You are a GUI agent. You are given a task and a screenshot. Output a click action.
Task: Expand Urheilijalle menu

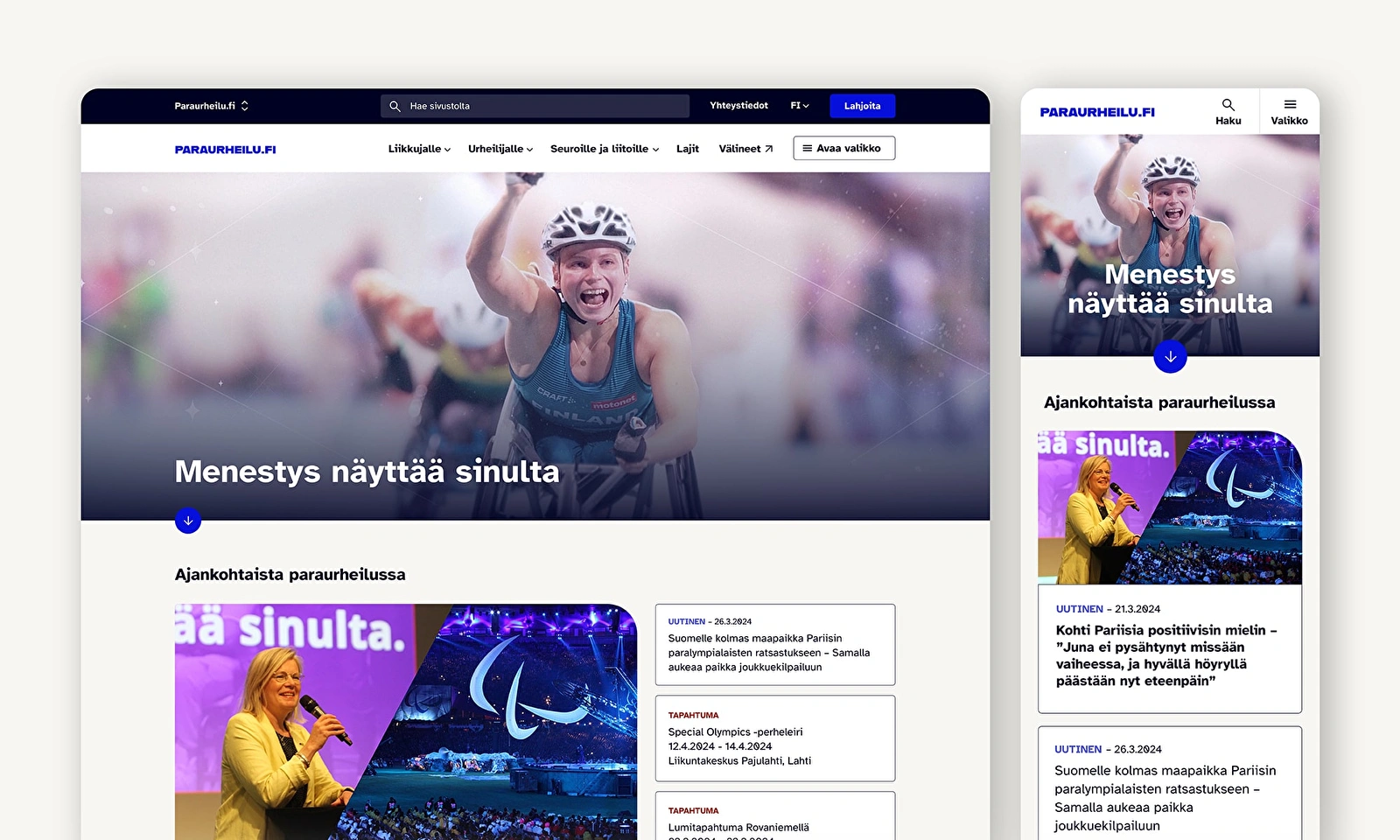click(x=500, y=149)
